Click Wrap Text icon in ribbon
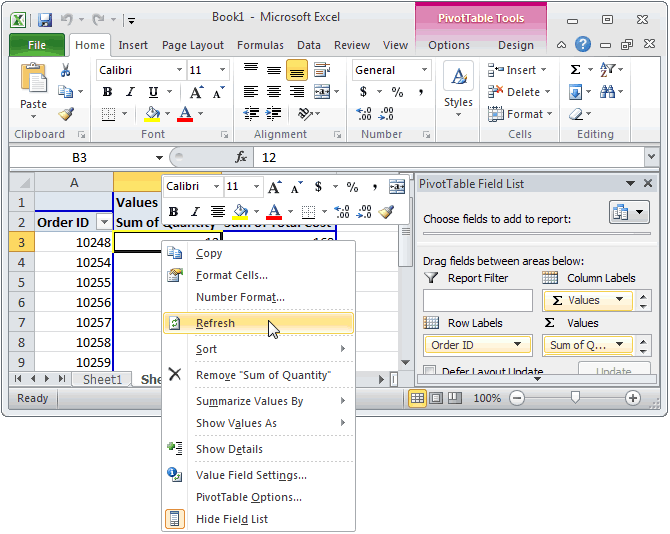 pyautogui.click(x=322, y=70)
